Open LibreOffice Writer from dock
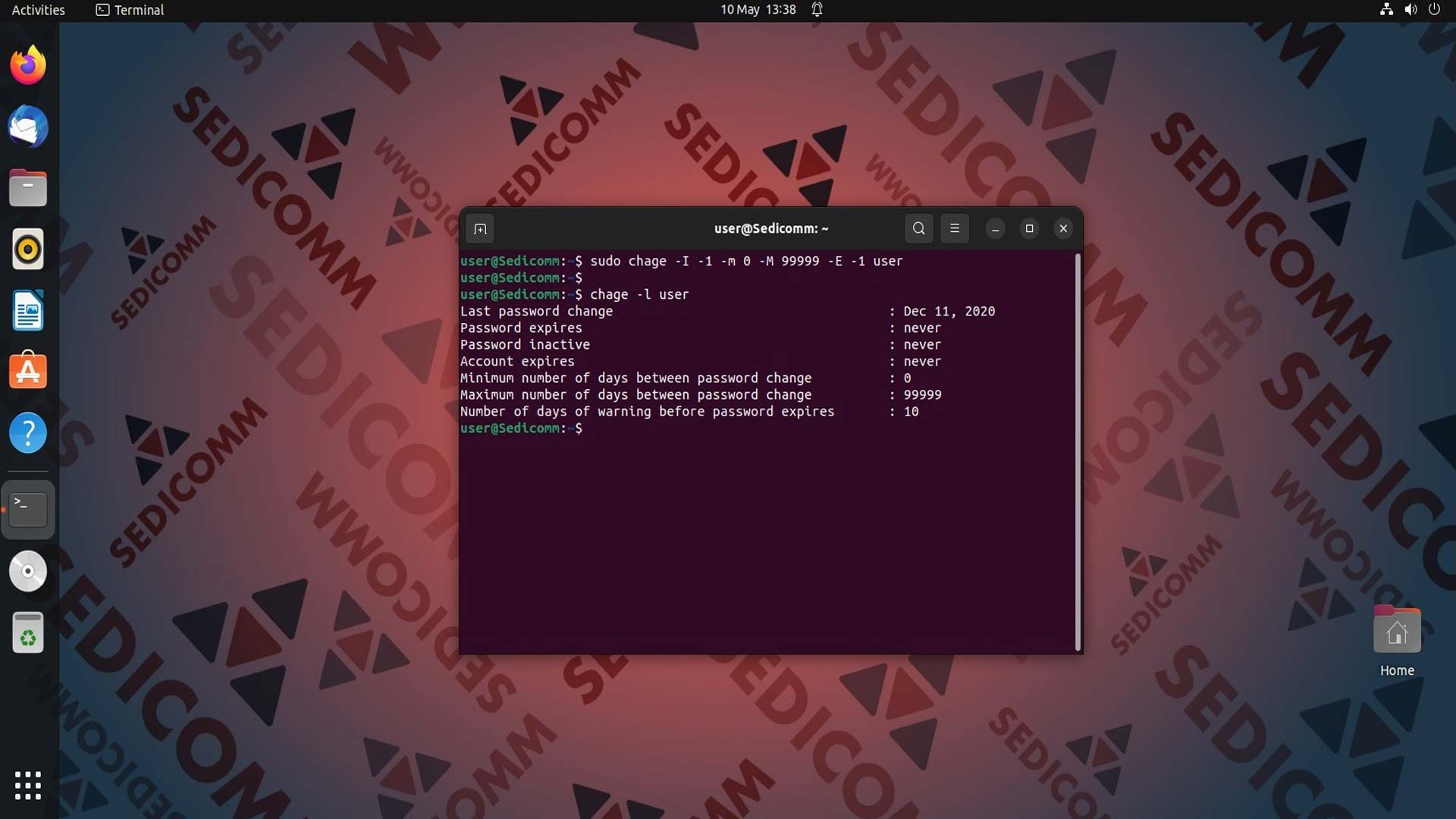 click(28, 311)
